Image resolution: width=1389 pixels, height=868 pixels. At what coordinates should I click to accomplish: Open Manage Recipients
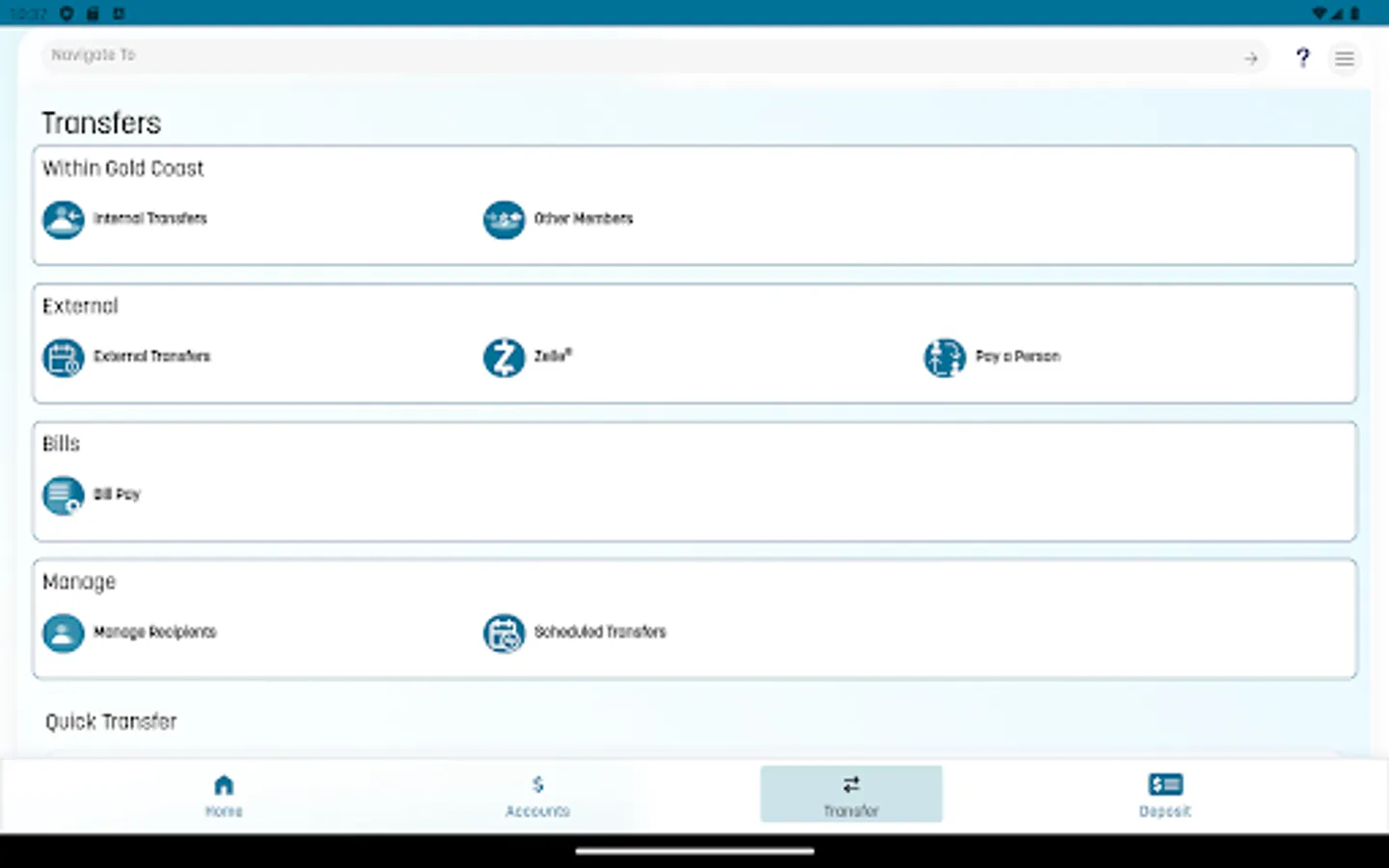click(63, 633)
